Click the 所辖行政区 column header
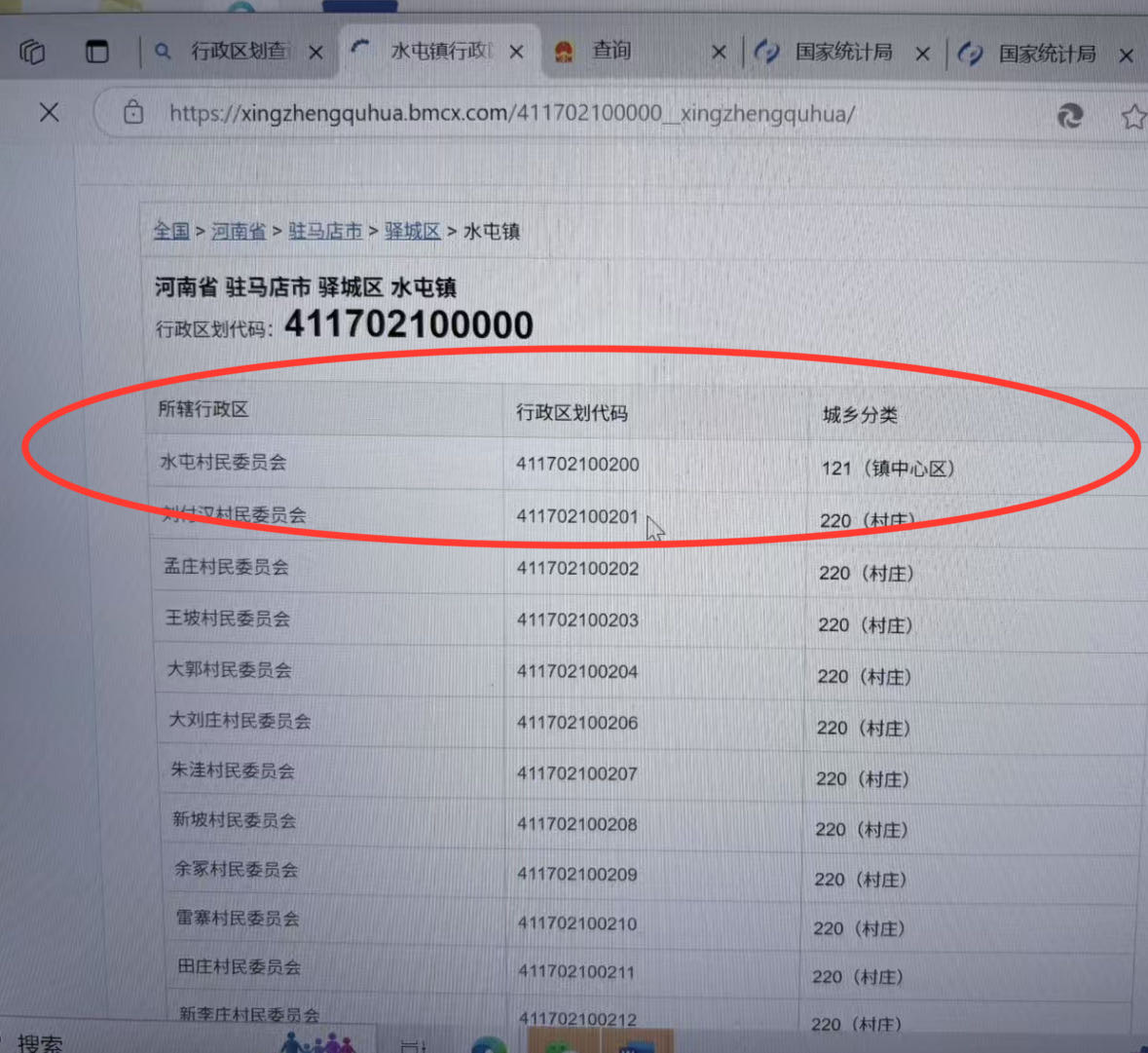This screenshot has height=1053, width=1148. pos(204,408)
